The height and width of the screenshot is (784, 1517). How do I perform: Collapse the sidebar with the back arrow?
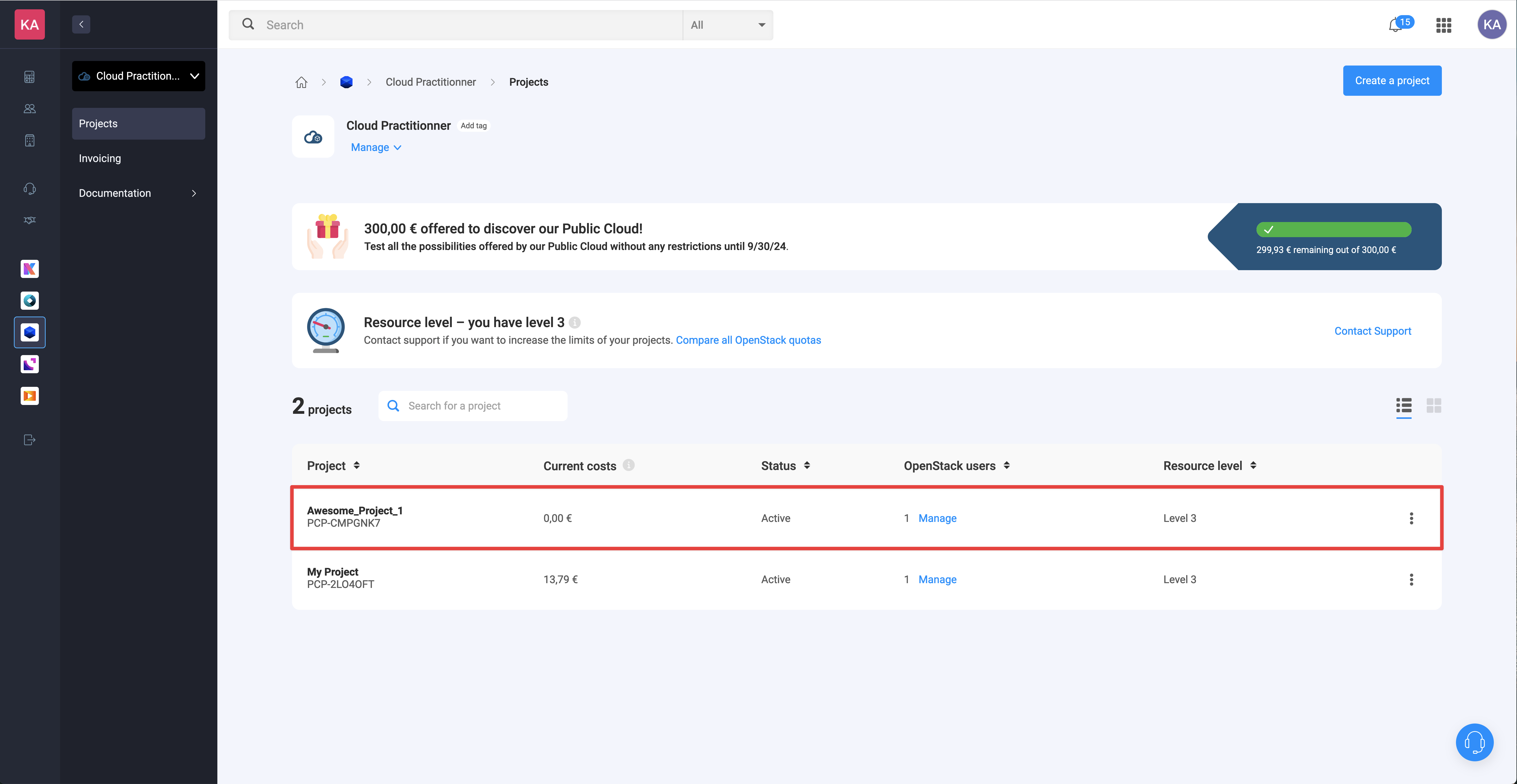[81, 24]
